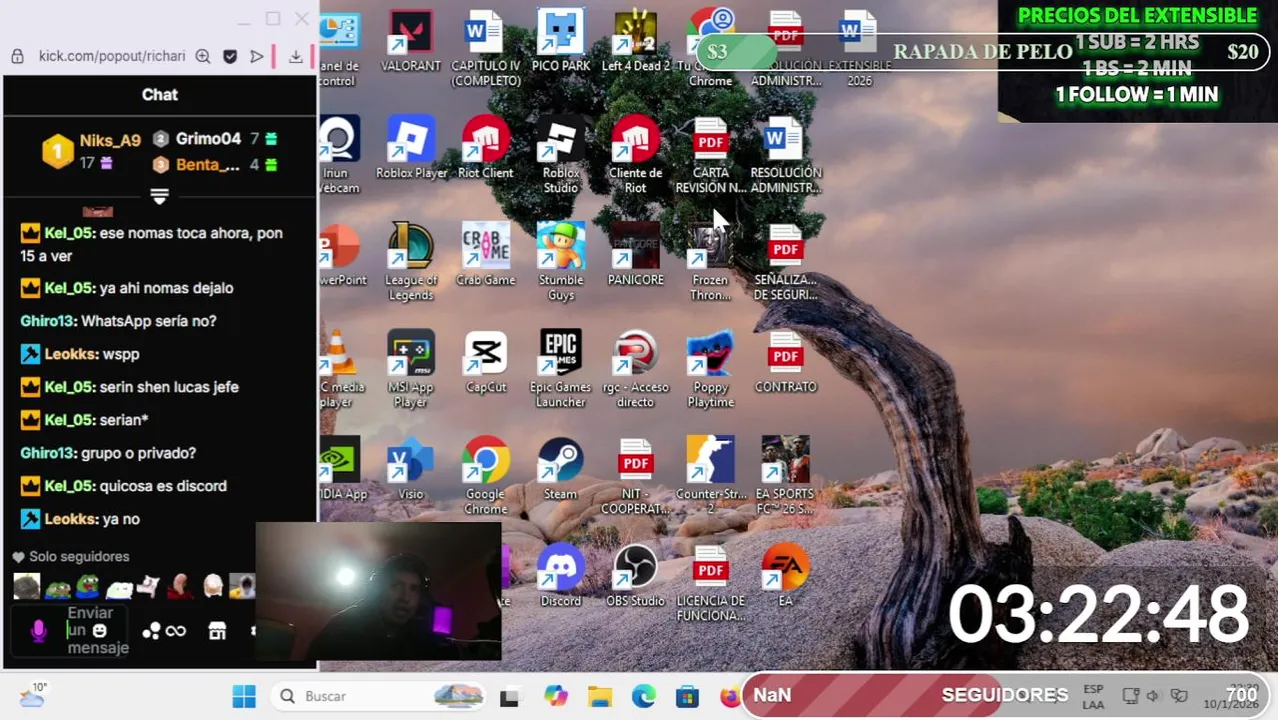Click the send arrow icon in browser toolbar
The image size is (1278, 720).
pos(257,57)
